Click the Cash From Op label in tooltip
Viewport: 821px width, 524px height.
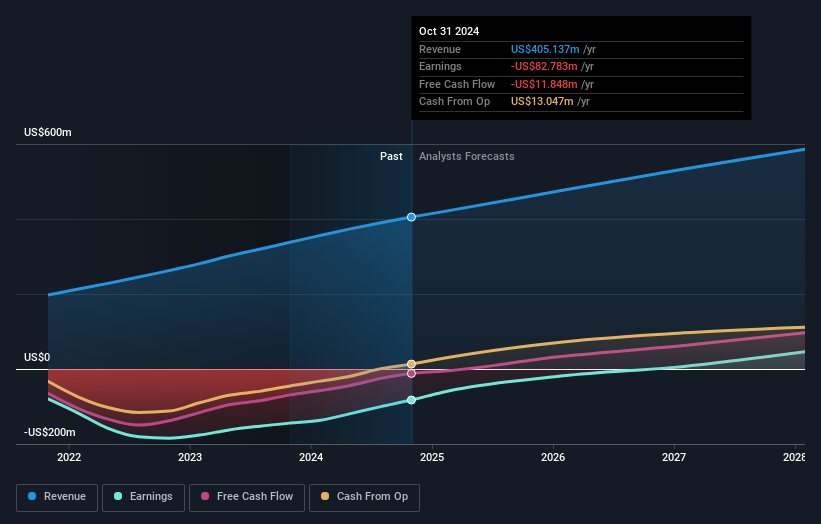[x=454, y=102]
